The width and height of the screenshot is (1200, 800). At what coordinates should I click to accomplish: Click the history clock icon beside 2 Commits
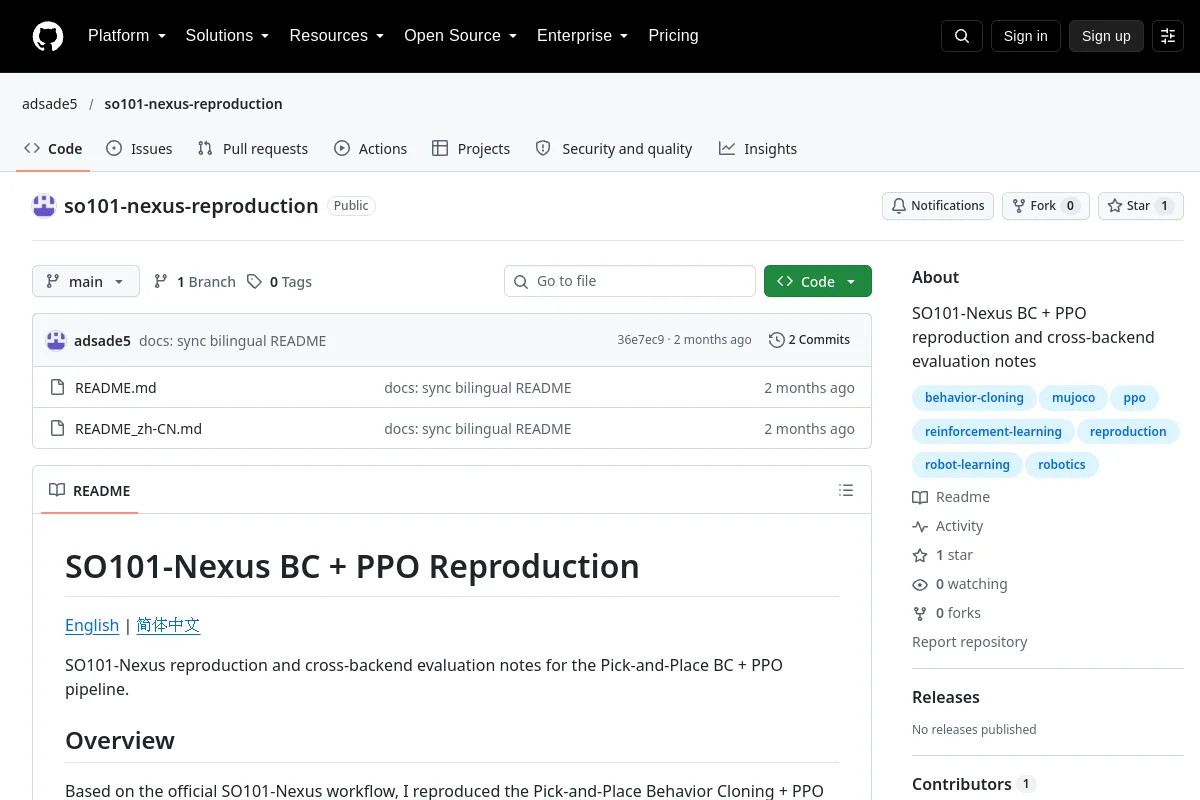[x=777, y=340]
